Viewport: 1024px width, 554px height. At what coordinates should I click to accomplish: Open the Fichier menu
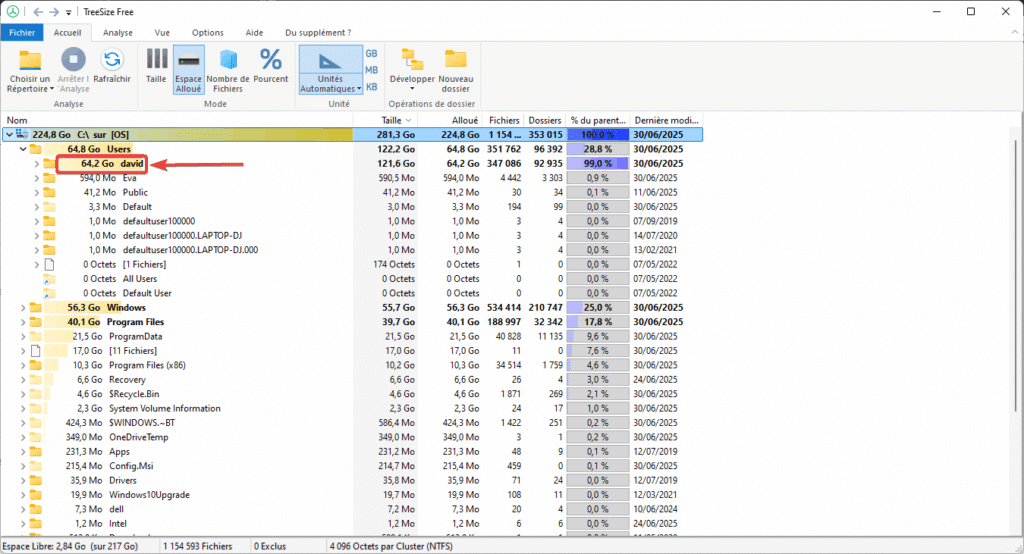pyautogui.click(x=22, y=33)
